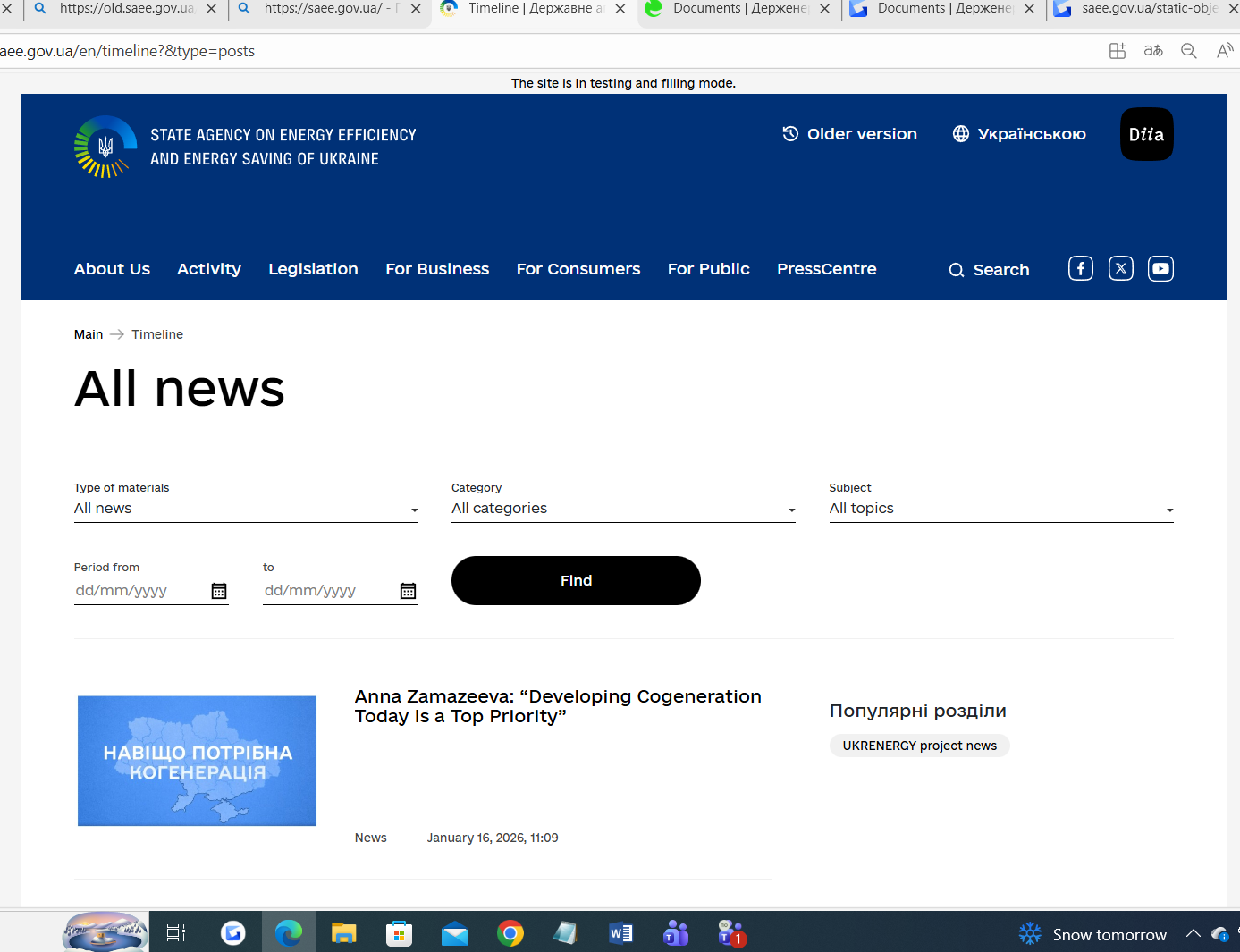Viewport: 1240px width, 952px height.
Task: Expand the Subject dropdown
Action: [1000, 509]
